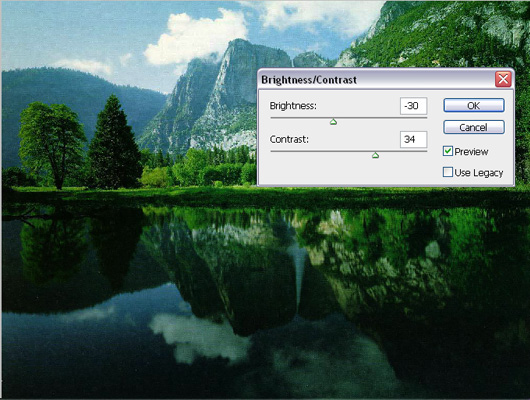Image resolution: width=530 pixels, height=400 pixels.
Task: Focus the Brightness value field showing -30
Action: [x=413, y=106]
